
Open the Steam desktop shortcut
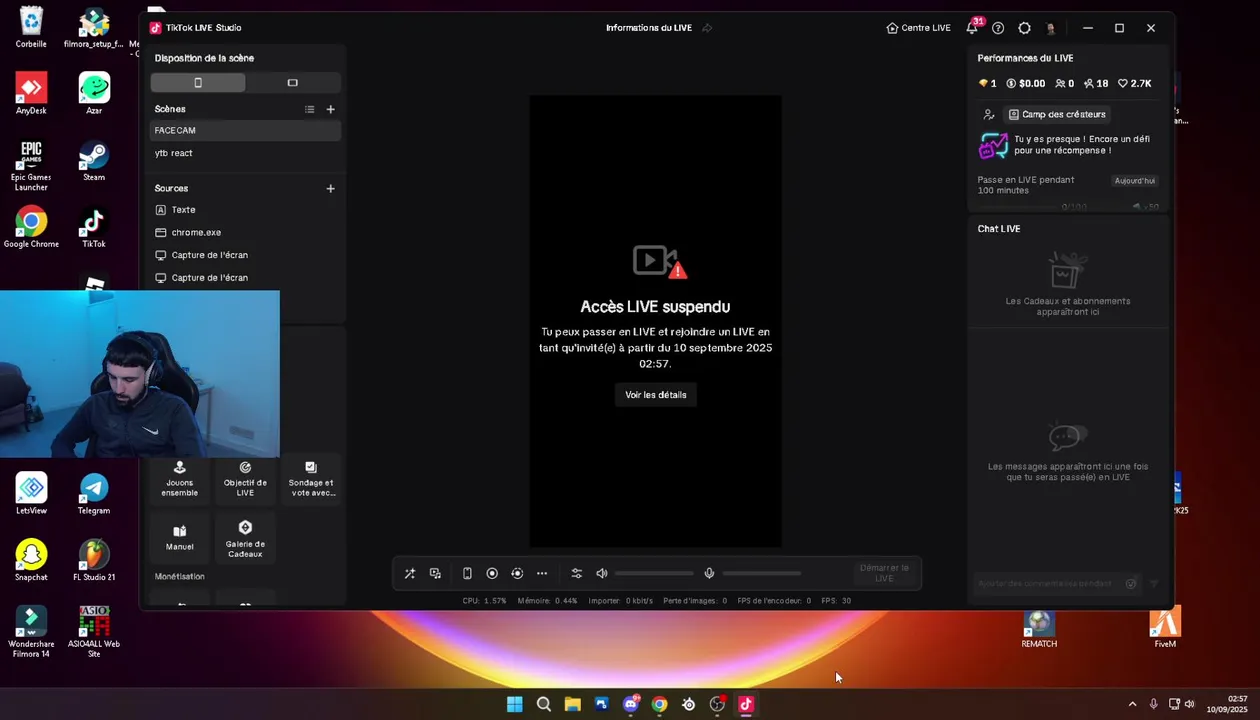pyautogui.click(x=94, y=161)
